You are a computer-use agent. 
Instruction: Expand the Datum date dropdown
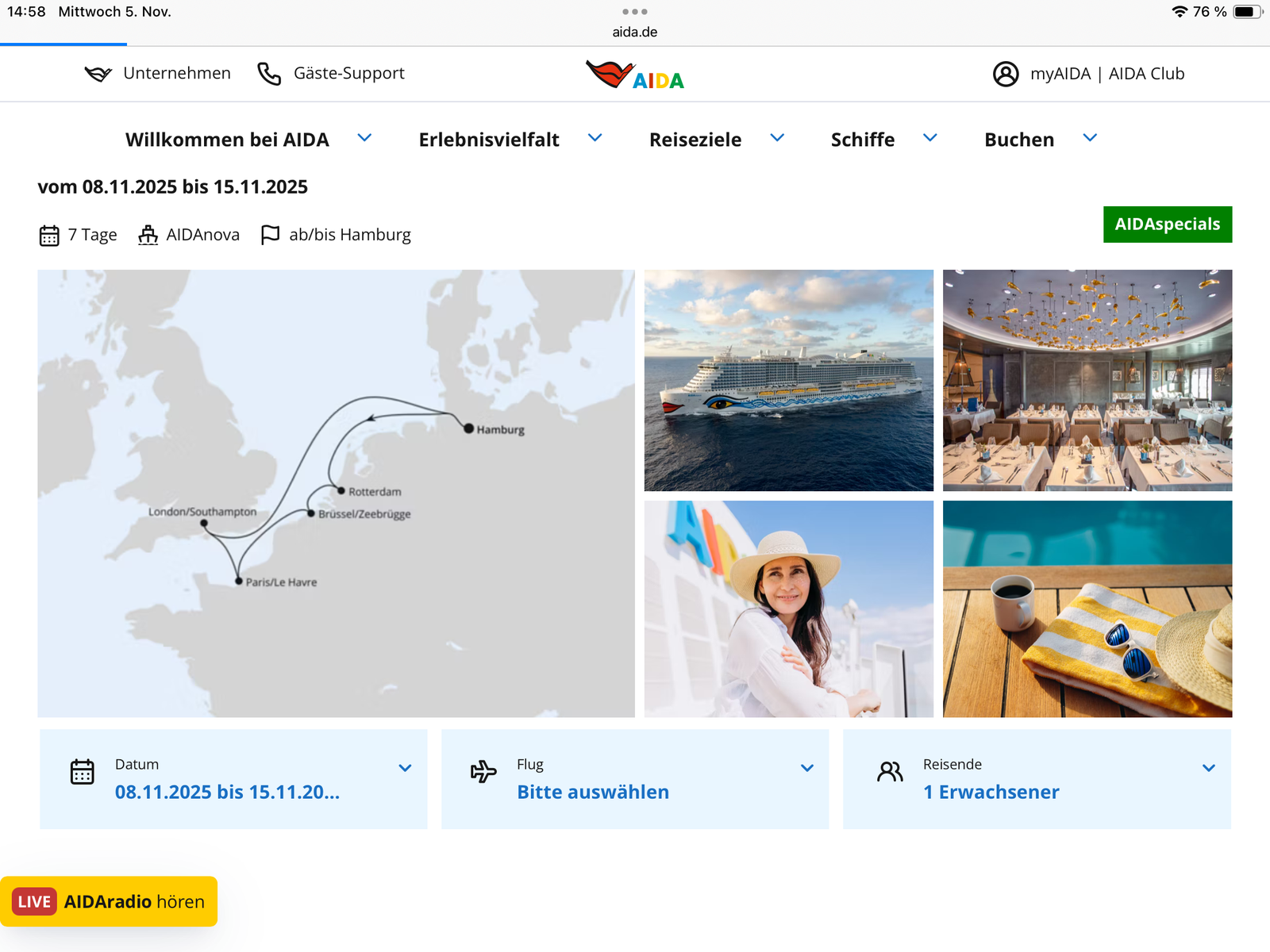[233, 779]
